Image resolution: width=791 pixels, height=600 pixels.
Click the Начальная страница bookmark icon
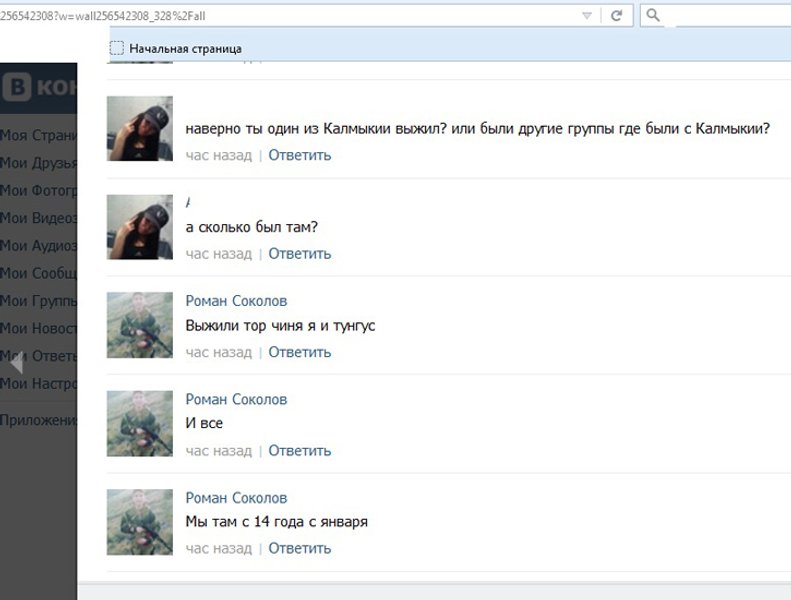coord(117,48)
